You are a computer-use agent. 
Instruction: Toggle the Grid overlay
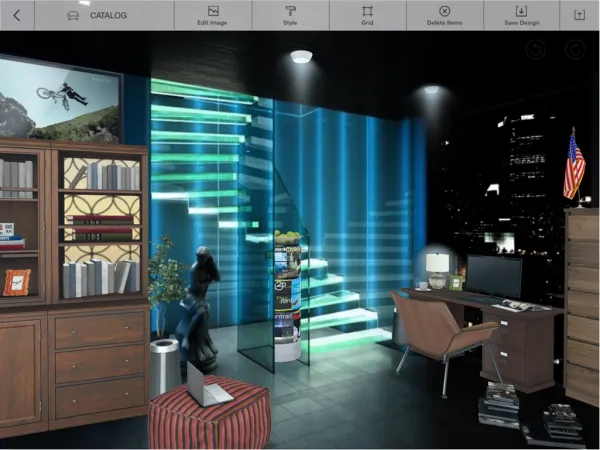click(x=367, y=15)
